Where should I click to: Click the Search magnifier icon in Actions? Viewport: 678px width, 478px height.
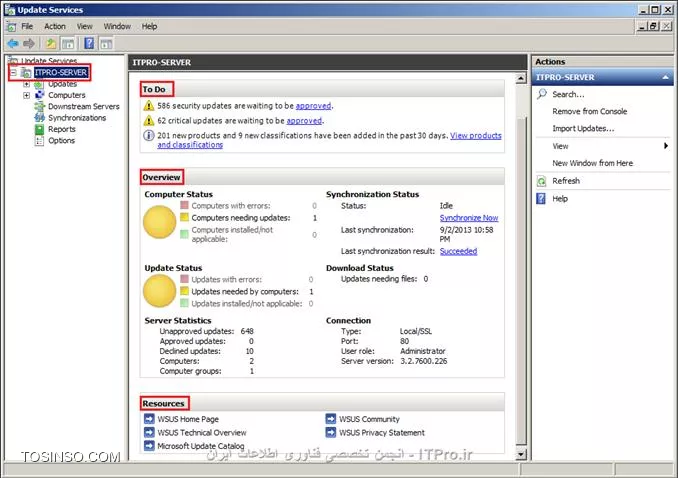pos(541,94)
